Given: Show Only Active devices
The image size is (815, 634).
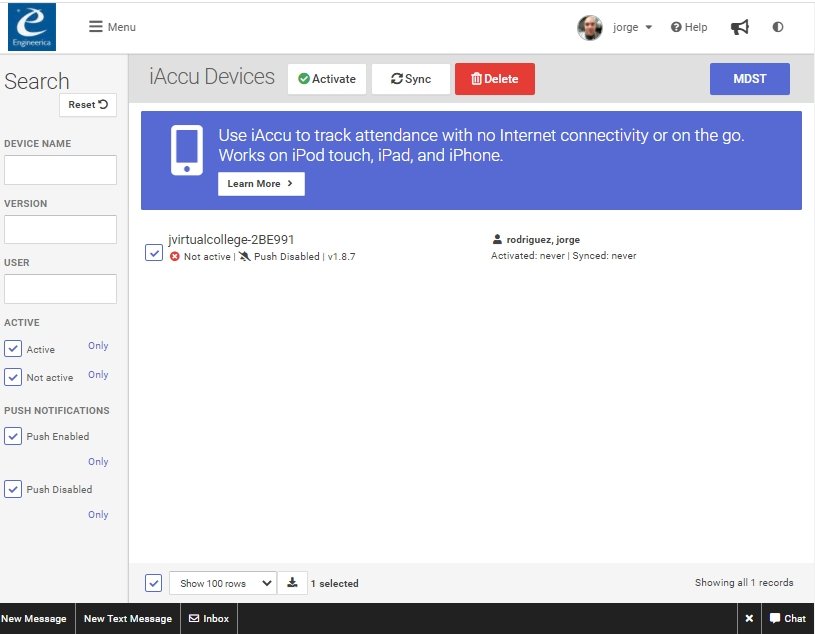Looking at the screenshot, I should [x=98, y=346].
